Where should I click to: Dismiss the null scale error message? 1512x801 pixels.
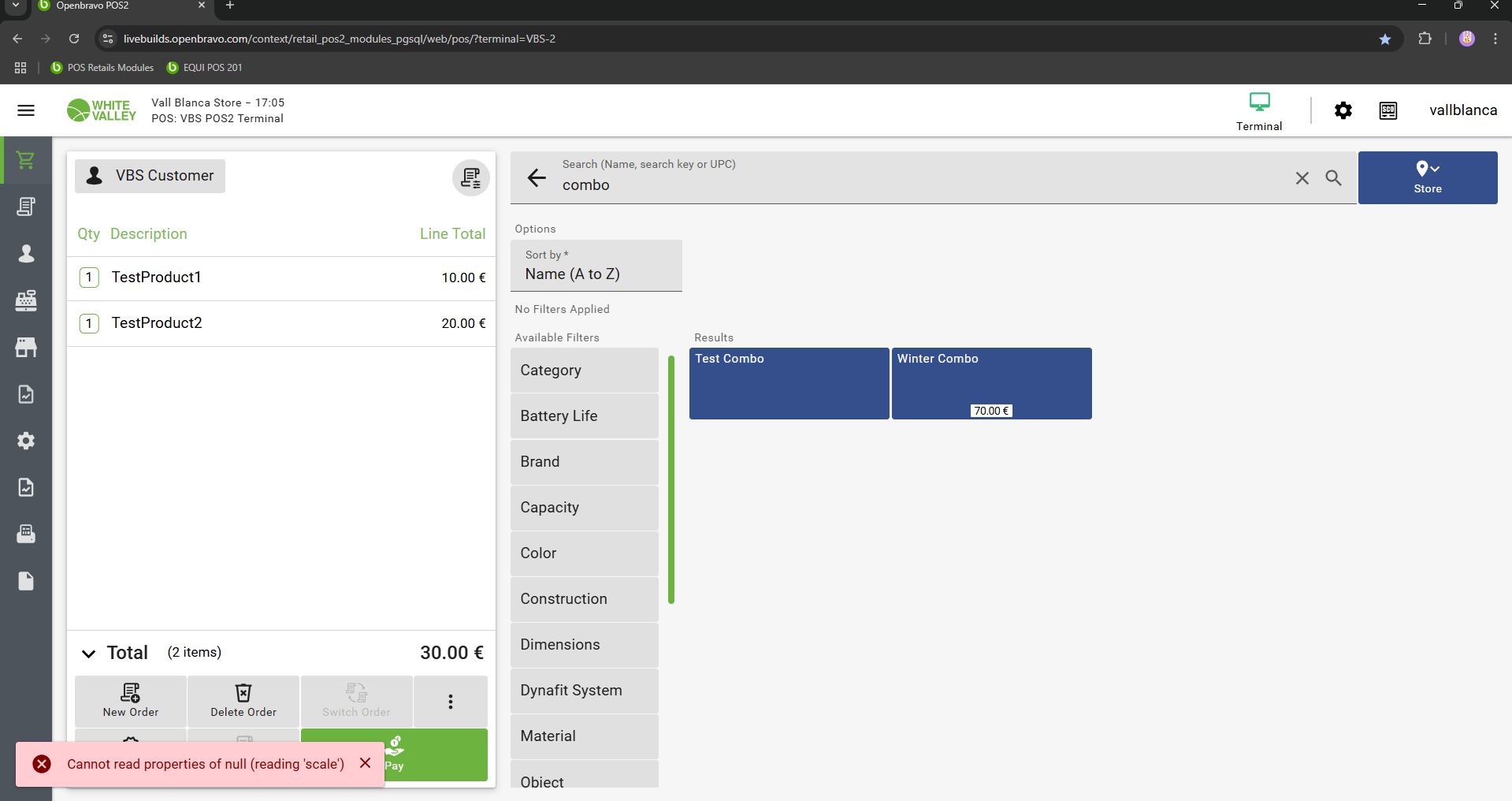(x=365, y=763)
